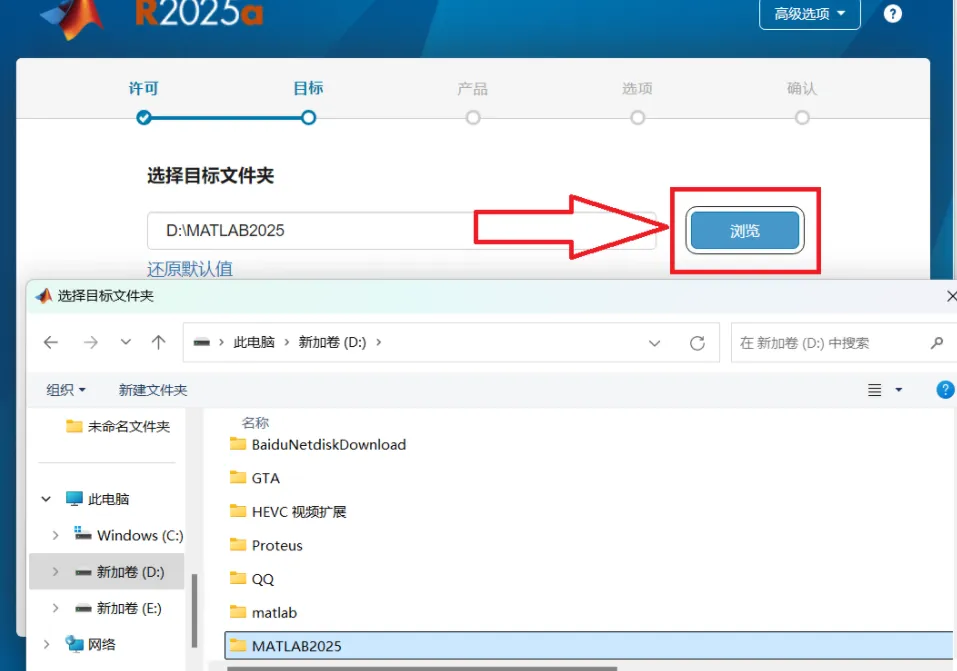Close the 选择目标文件夹 dialog
The image size is (957, 671).
coord(951,296)
